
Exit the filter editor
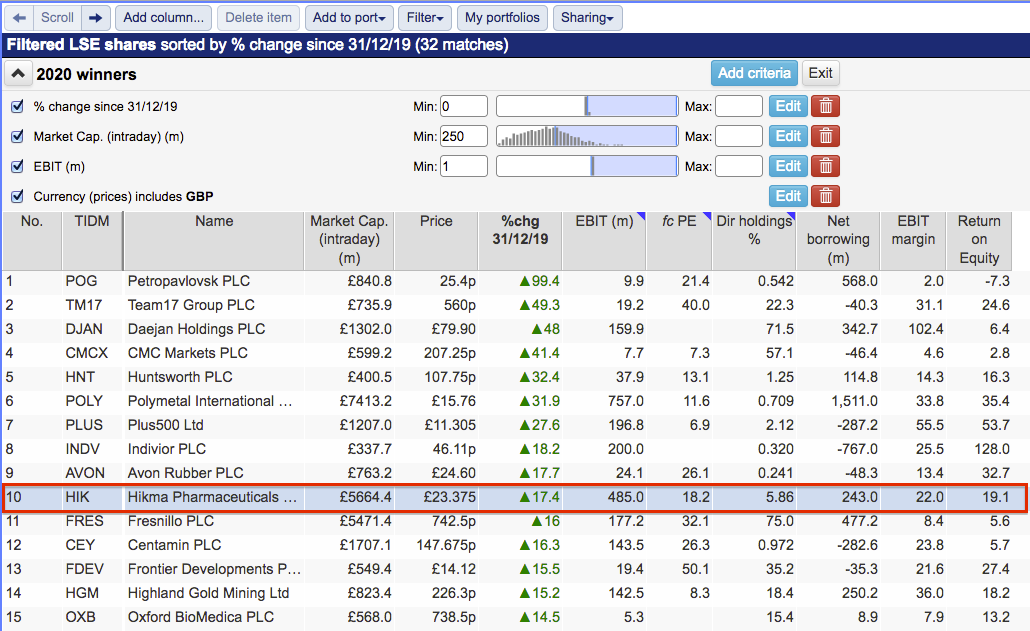[820, 73]
